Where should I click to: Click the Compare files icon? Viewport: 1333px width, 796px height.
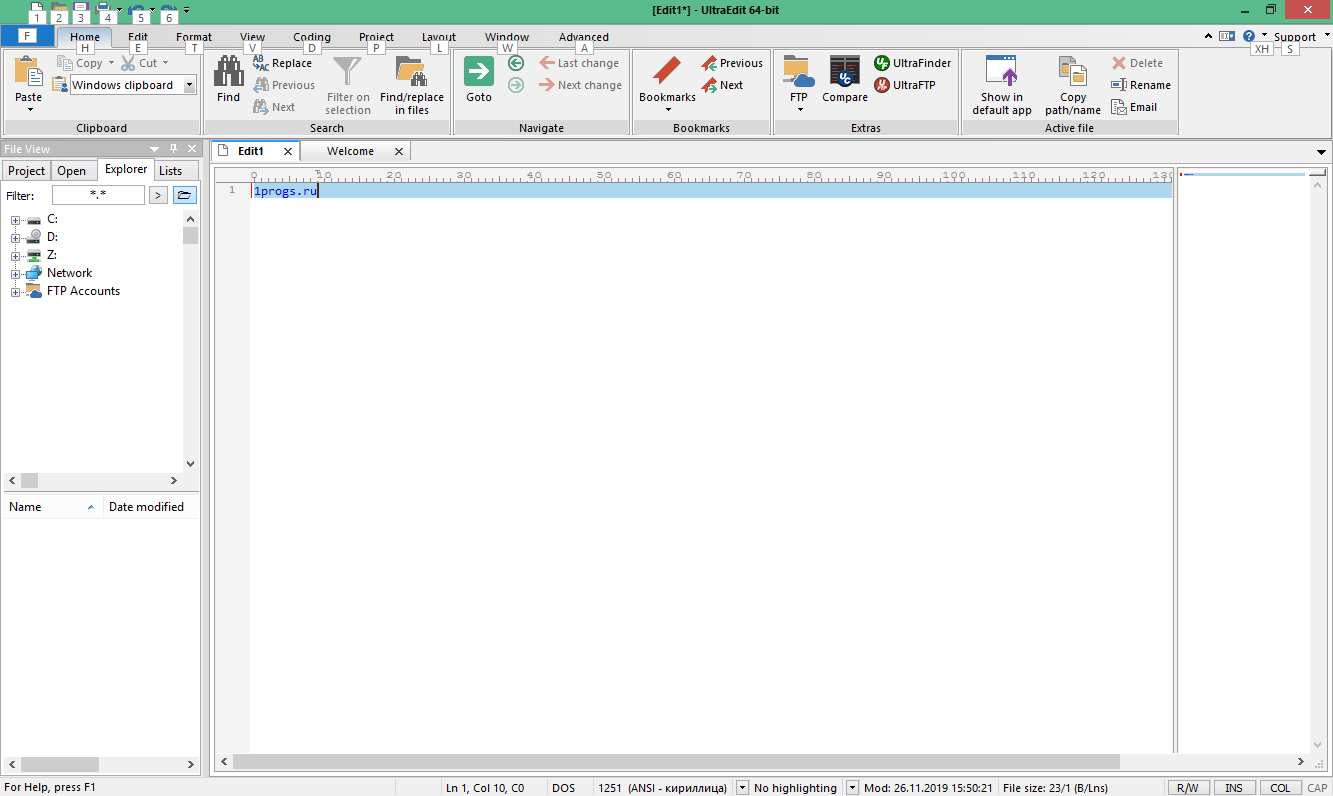point(845,72)
